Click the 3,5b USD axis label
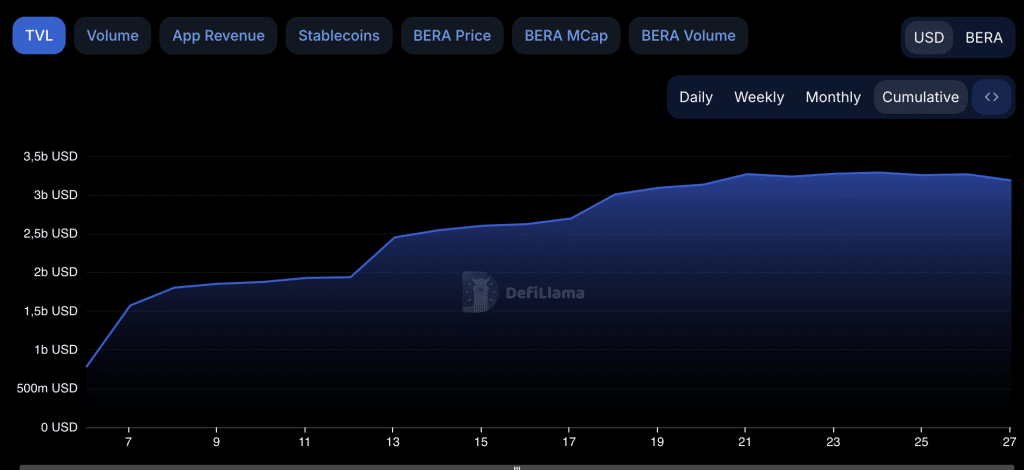The image size is (1024, 470). click(x=50, y=157)
